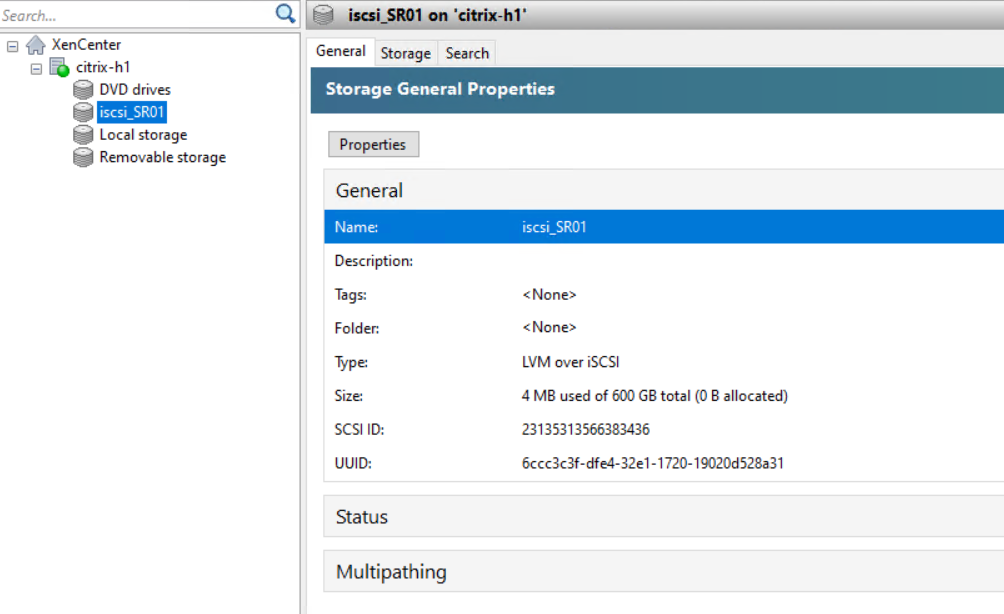
Task: Select Removable storage in the tree
Action: click(163, 158)
